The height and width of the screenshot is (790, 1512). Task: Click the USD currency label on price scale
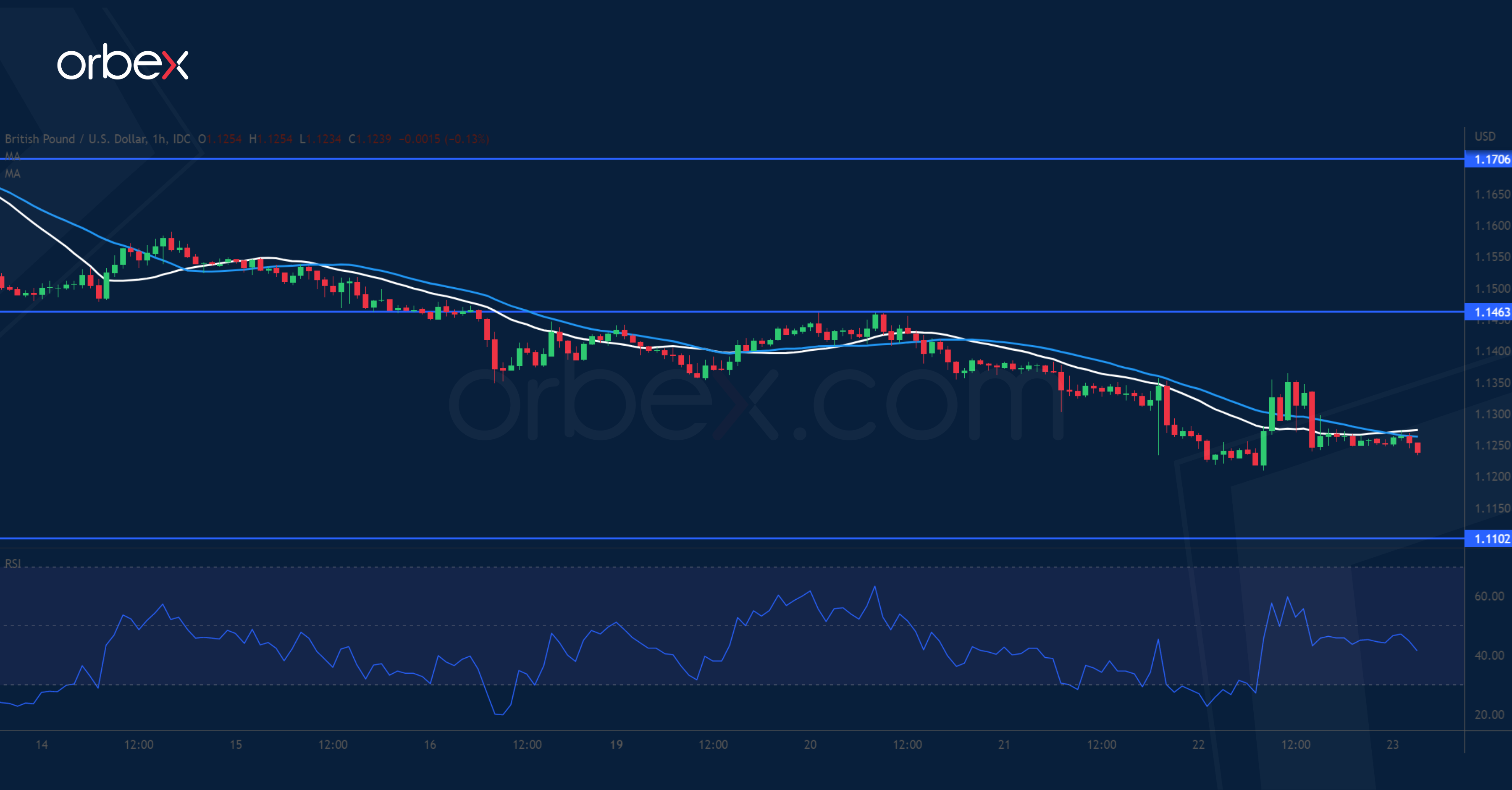(x=1486, y=136)
